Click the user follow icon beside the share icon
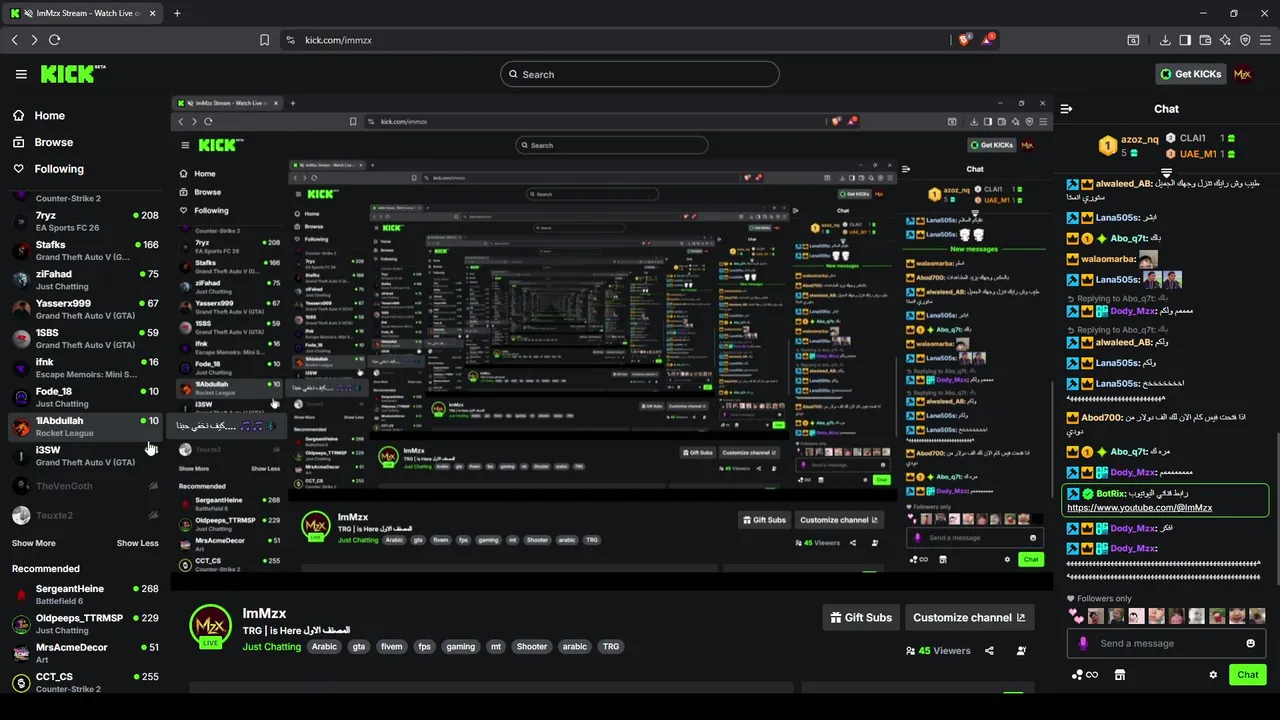Screen dimensions: 1280x720 click(x=1021, y=651)
